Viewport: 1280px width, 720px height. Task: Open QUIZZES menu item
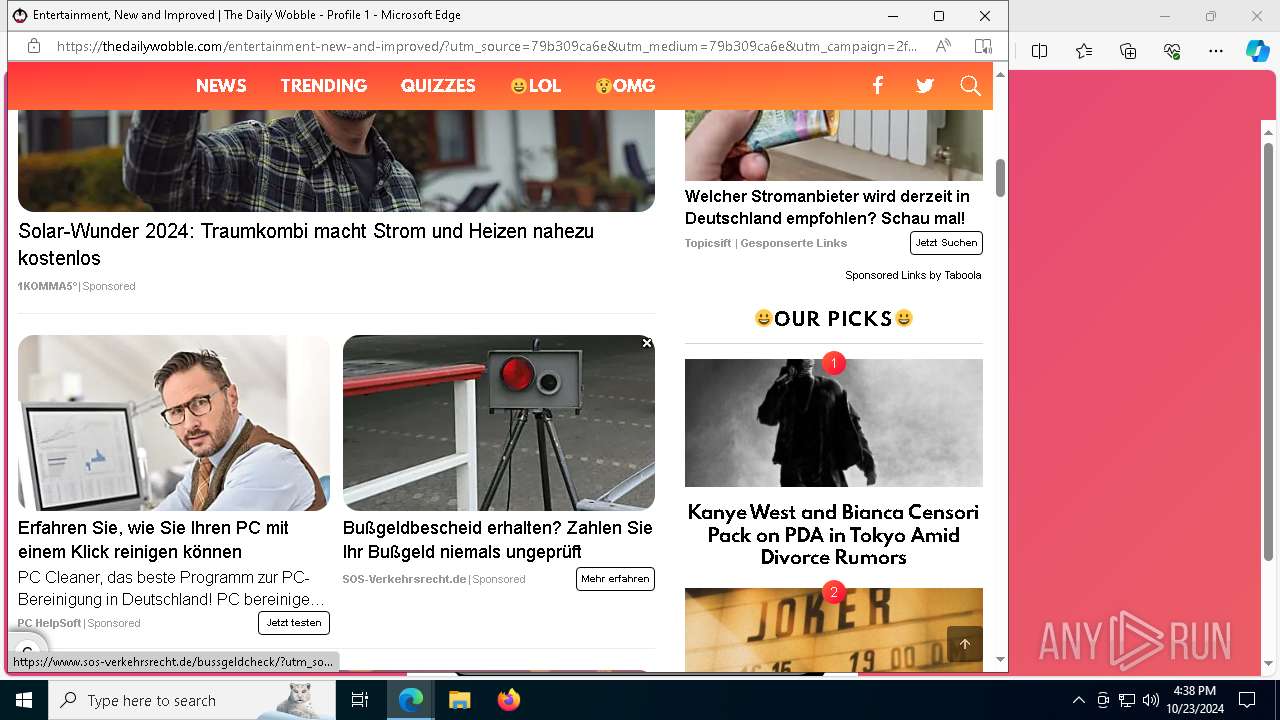point(438,86)
